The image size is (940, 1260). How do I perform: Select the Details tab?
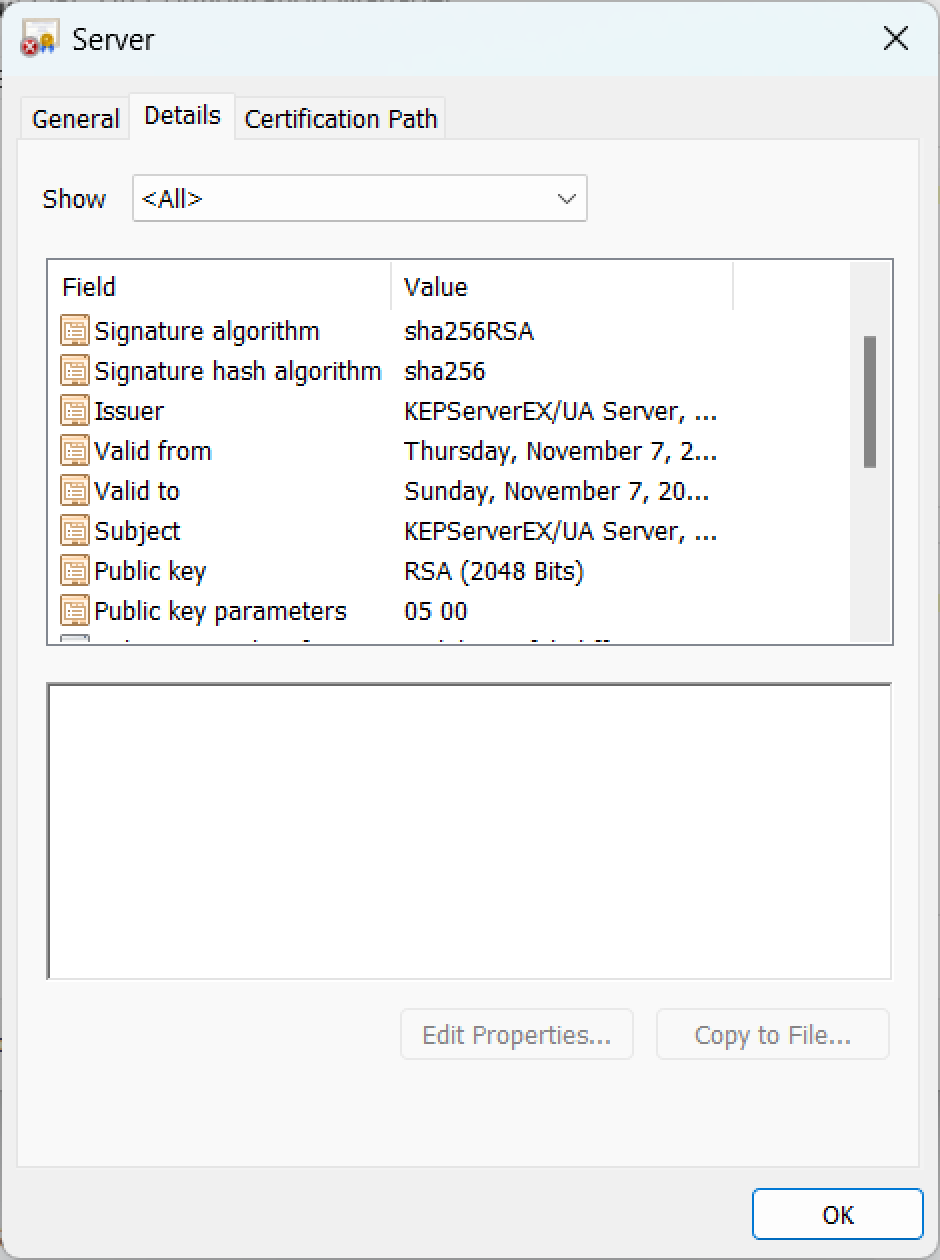click(x=182, y=116)
